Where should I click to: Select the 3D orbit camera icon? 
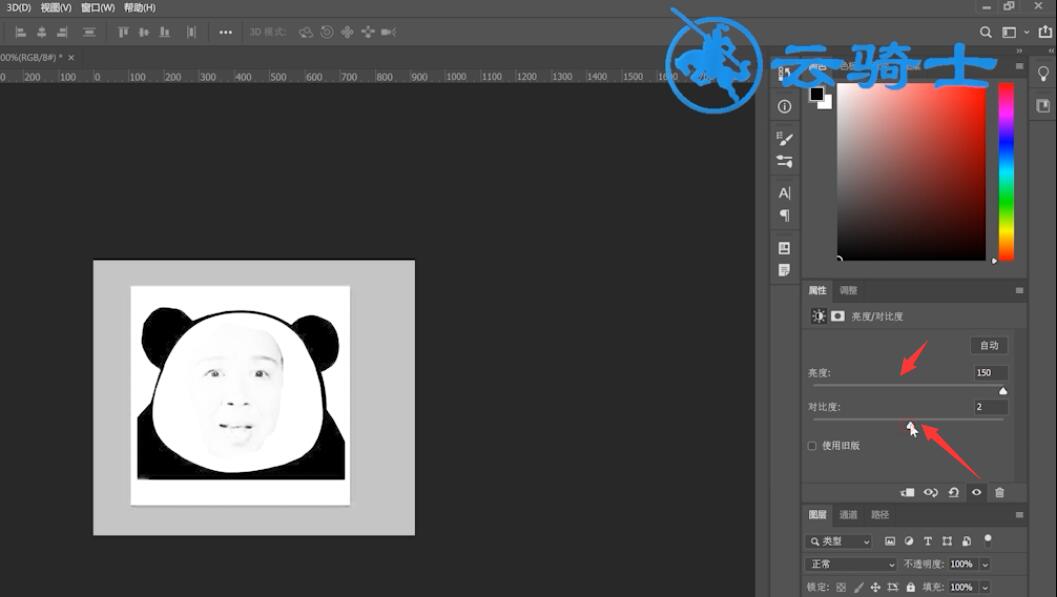point(305,32)
